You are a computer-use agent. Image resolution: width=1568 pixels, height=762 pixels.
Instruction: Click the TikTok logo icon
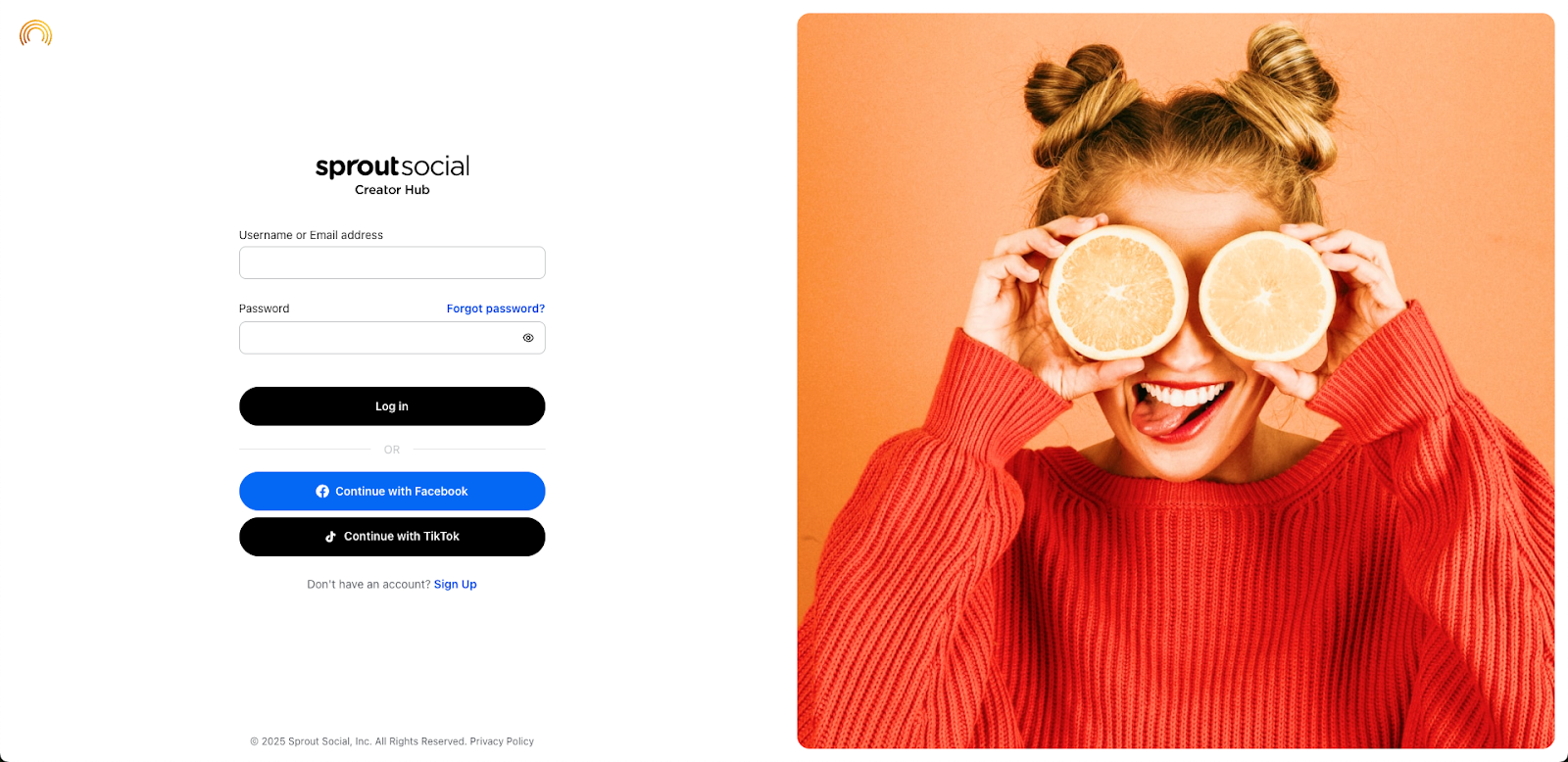click(331, 537)
